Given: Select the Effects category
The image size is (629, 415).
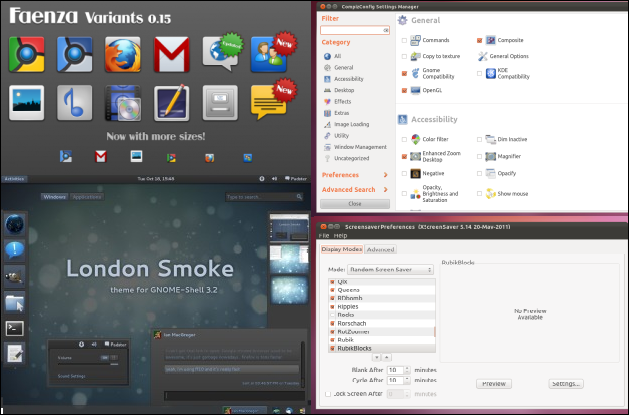Looking at the screenshot, I should click(x=343, y=101).
